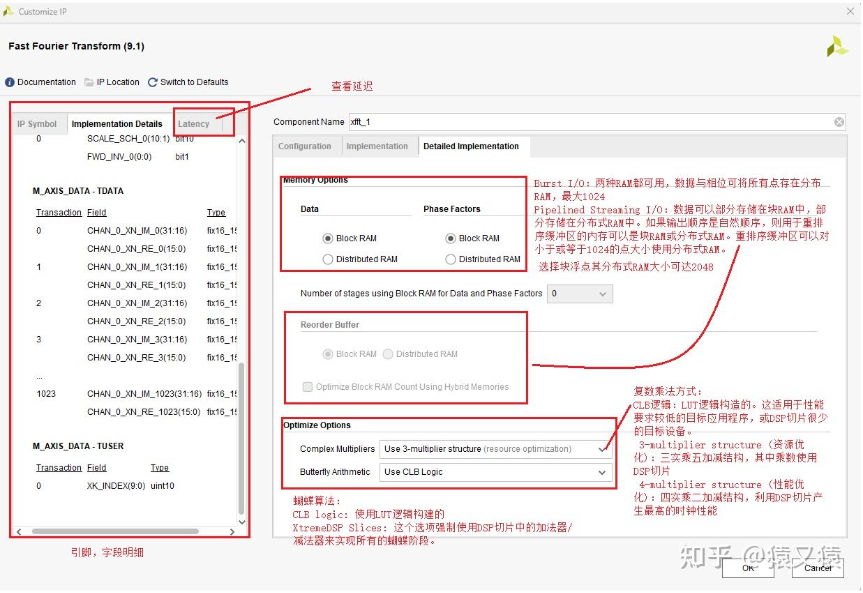Click the Xilinx logo in top-right corner
Image resolution: width=863 pixels, height=593 pixels.
point(836,46)
